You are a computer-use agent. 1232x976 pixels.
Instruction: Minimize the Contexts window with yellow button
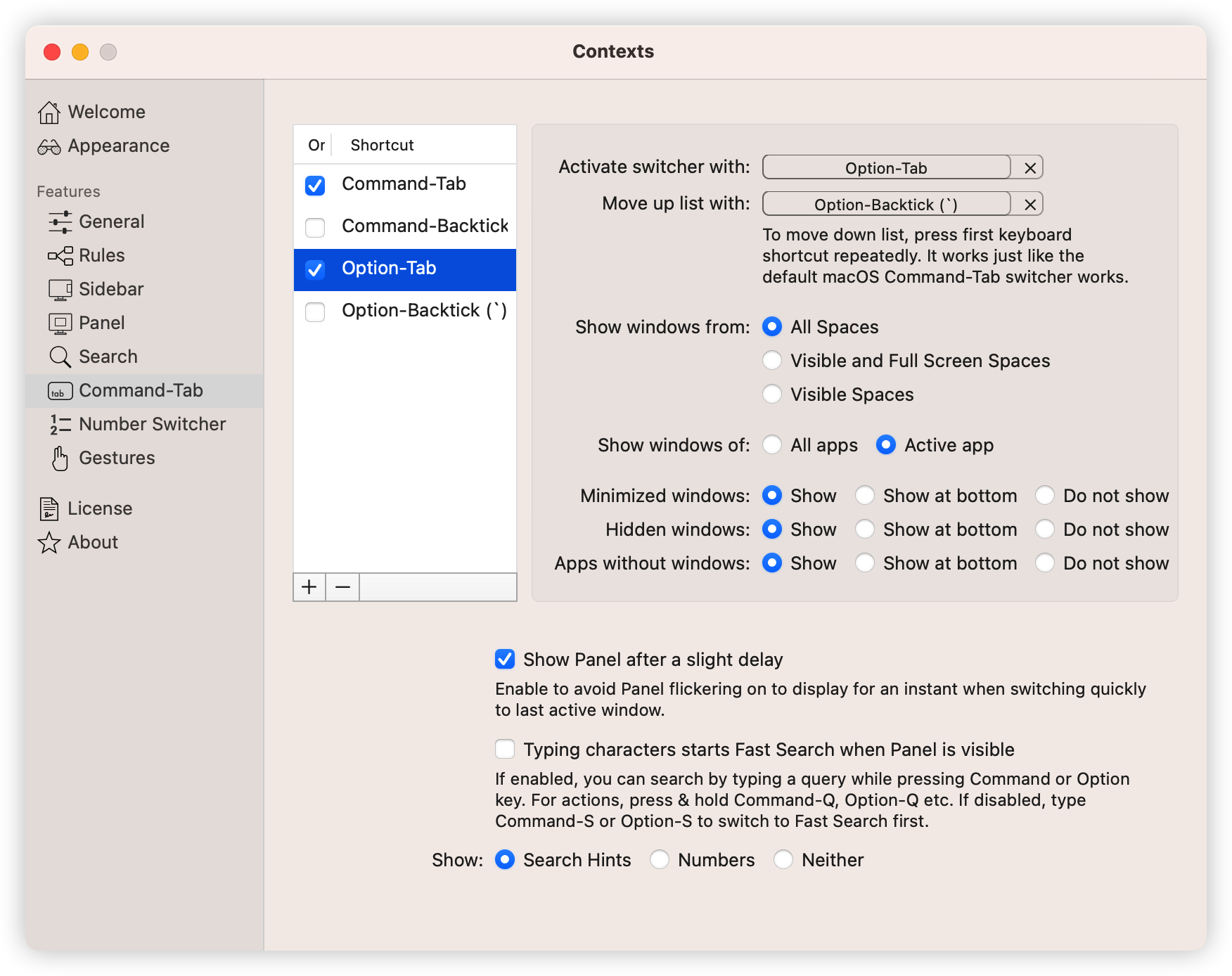pos(80,52)
